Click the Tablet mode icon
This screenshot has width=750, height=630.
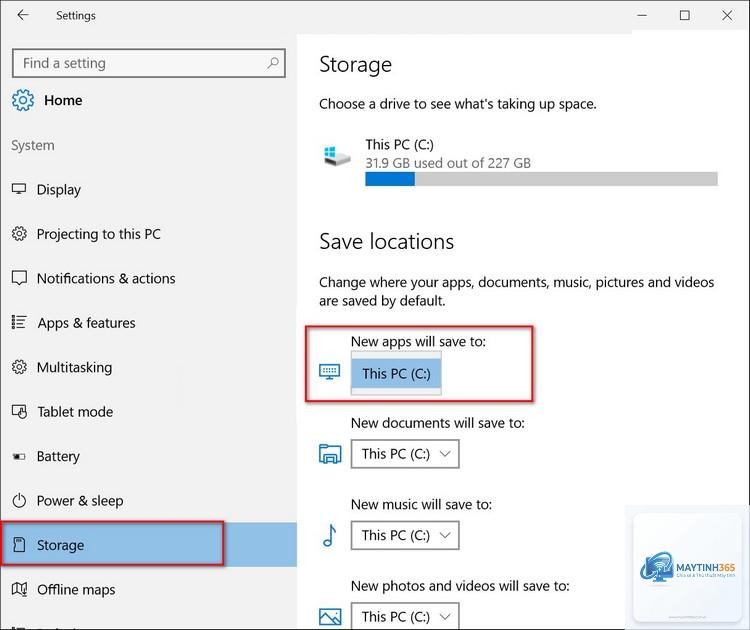[x=19, y=411]
